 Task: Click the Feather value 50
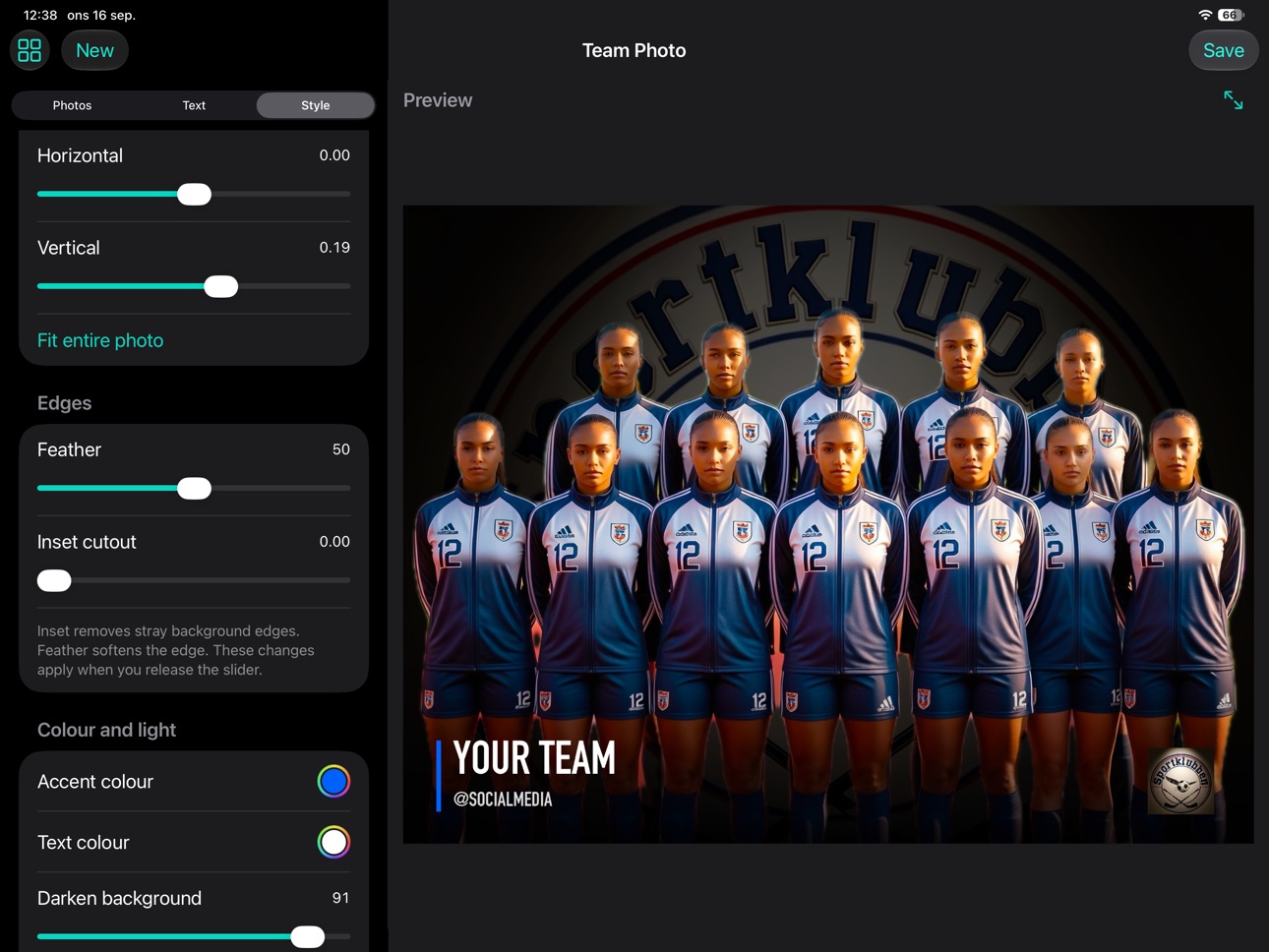click(x=341, y=449)
